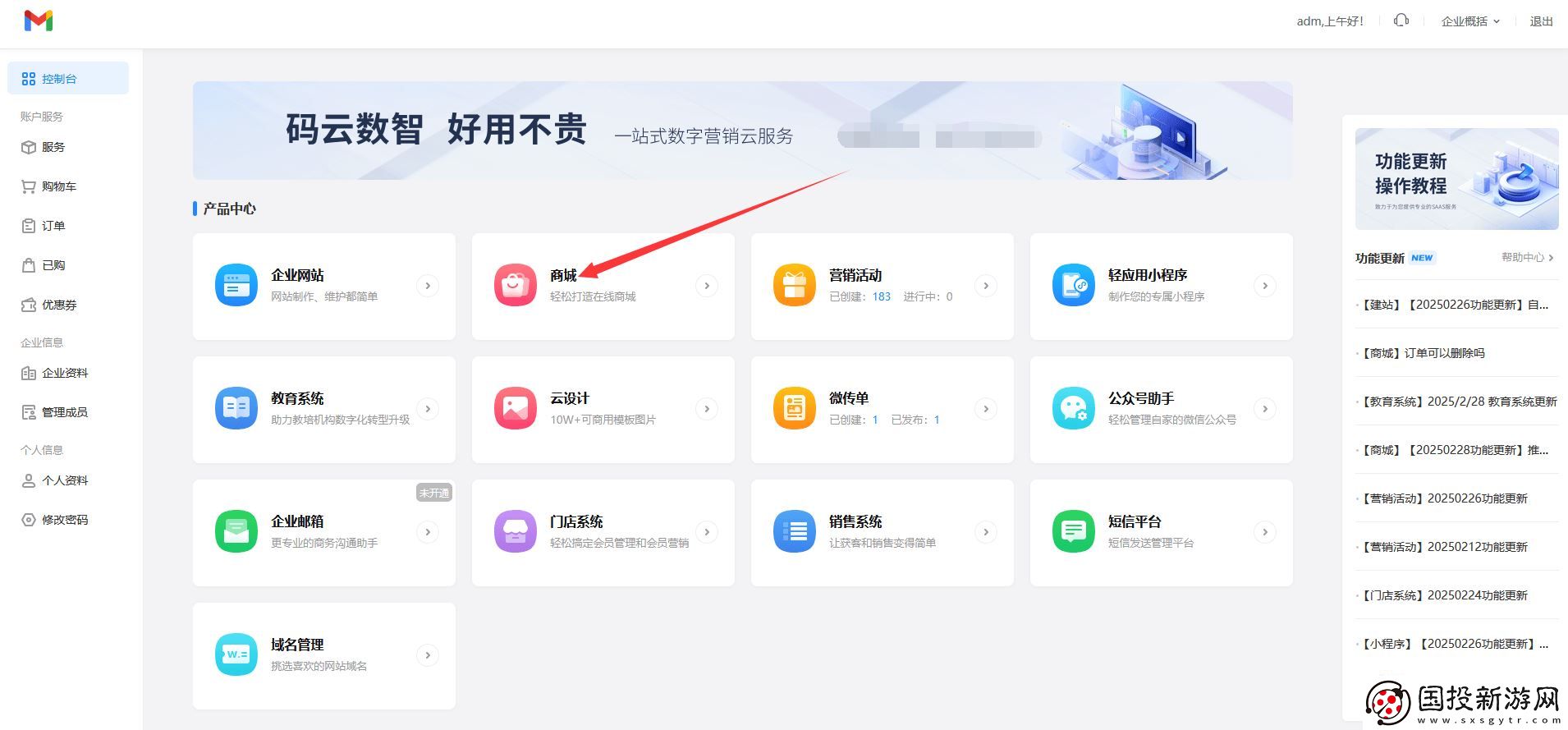This screenshot has height=730, width=1568.
Task: Click the 购物车 cart icon in sidebar
Action: [29, 186]
